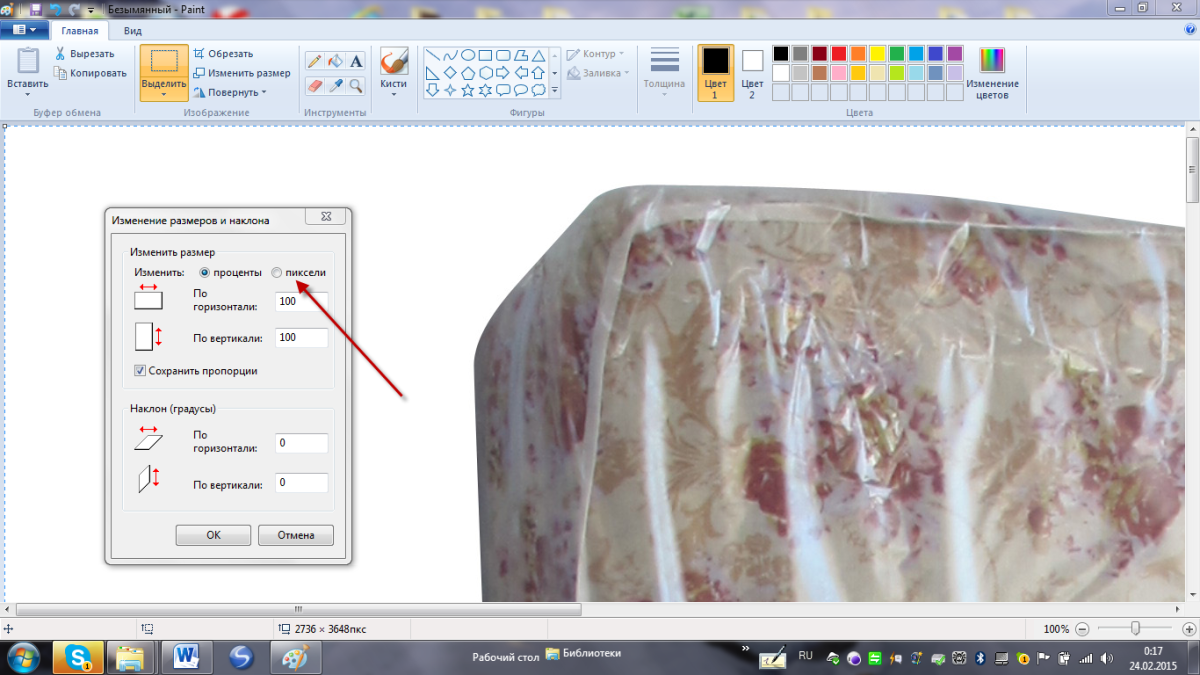Image resolution: width=1200 pixels, height=675 pixels.
Task: Select the Pencil tool
Action: point(314,62)
